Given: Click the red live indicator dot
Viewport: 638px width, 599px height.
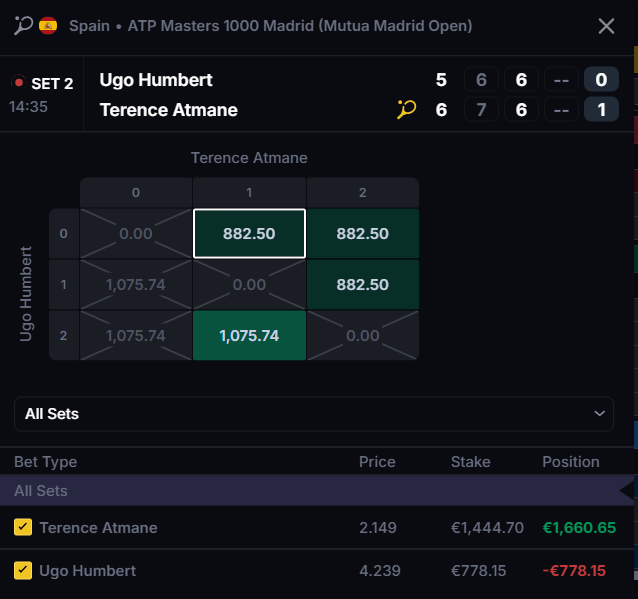Looking at the screenshot, I should pos(18,82).
